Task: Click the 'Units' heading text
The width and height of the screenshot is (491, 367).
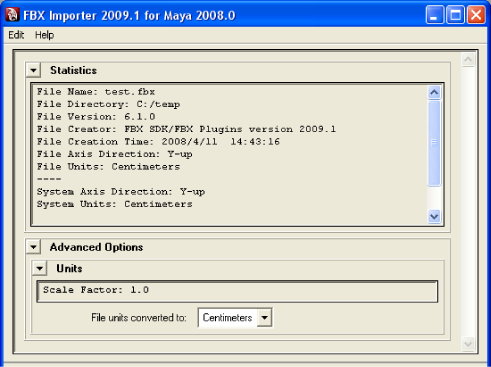Action: (x=69, y=268)
